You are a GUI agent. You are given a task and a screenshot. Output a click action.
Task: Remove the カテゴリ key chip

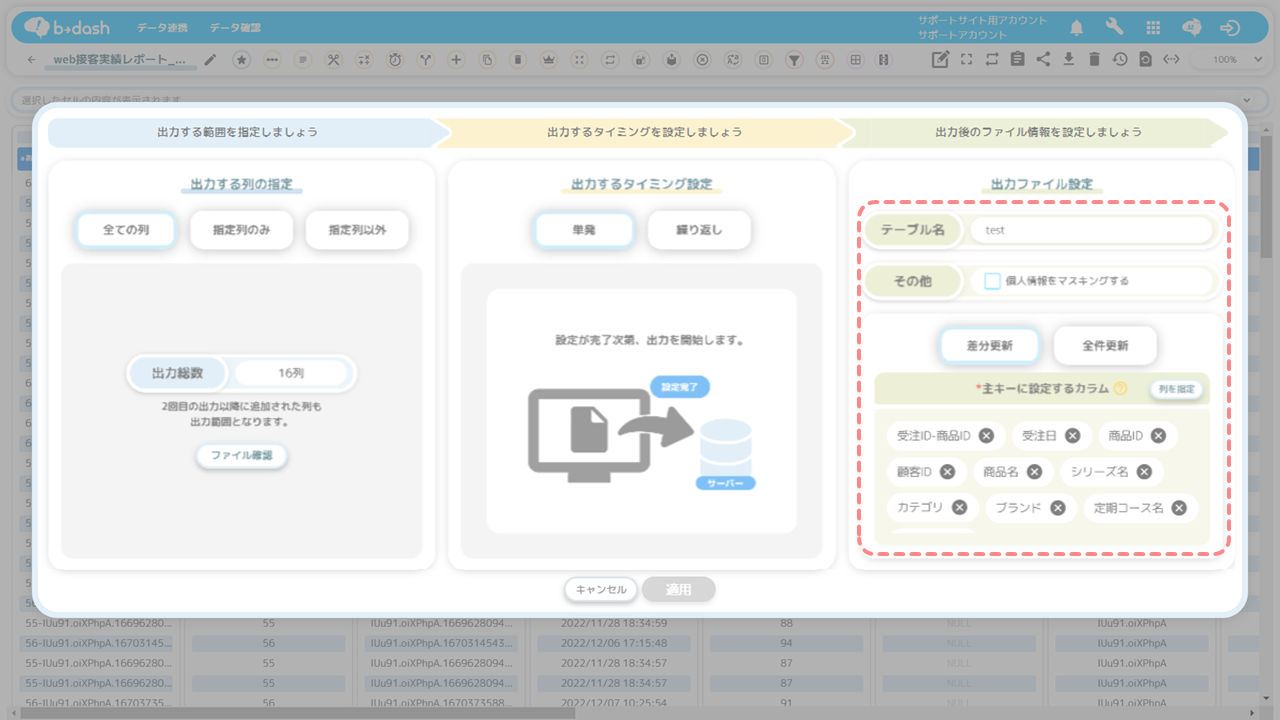[959, 508]
